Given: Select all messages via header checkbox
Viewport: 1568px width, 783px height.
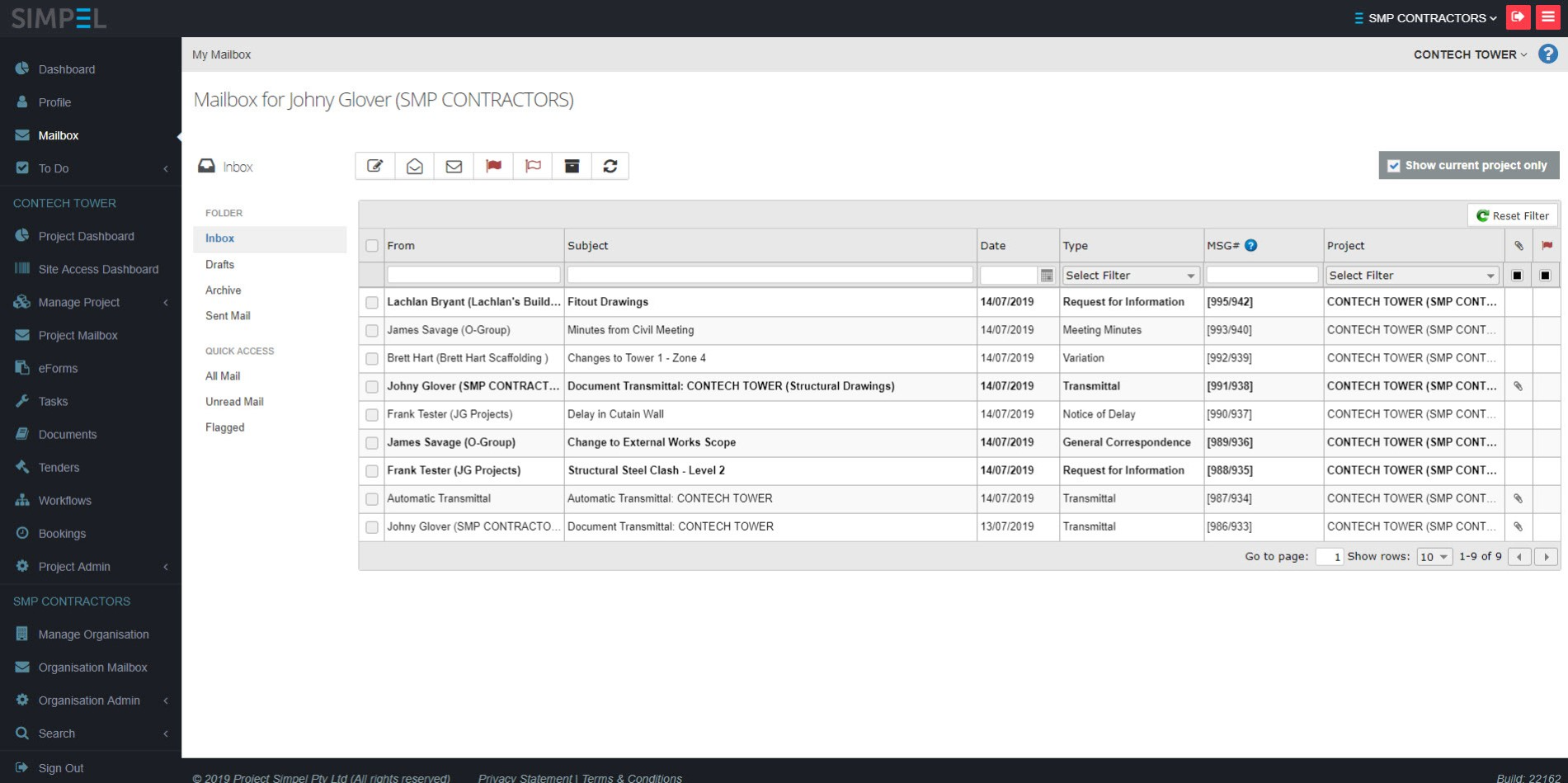Looking at the screenshot, I should (371, 245).
